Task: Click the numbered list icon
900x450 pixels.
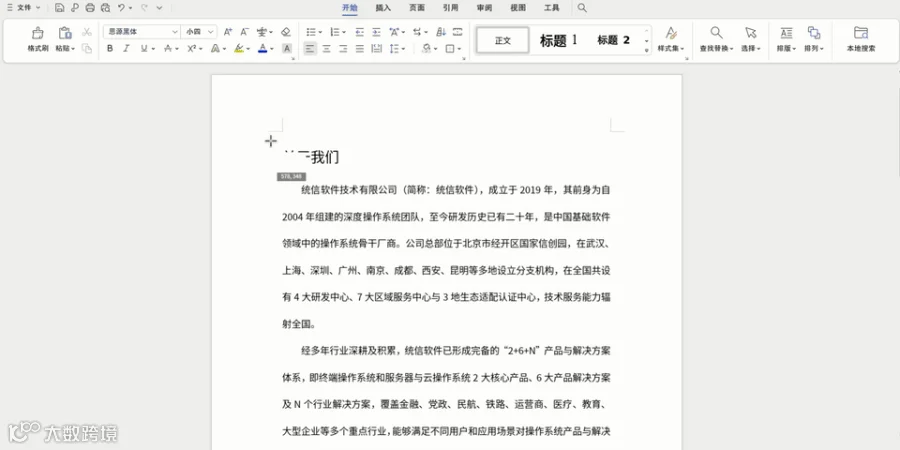Action: tap(335, 32)
